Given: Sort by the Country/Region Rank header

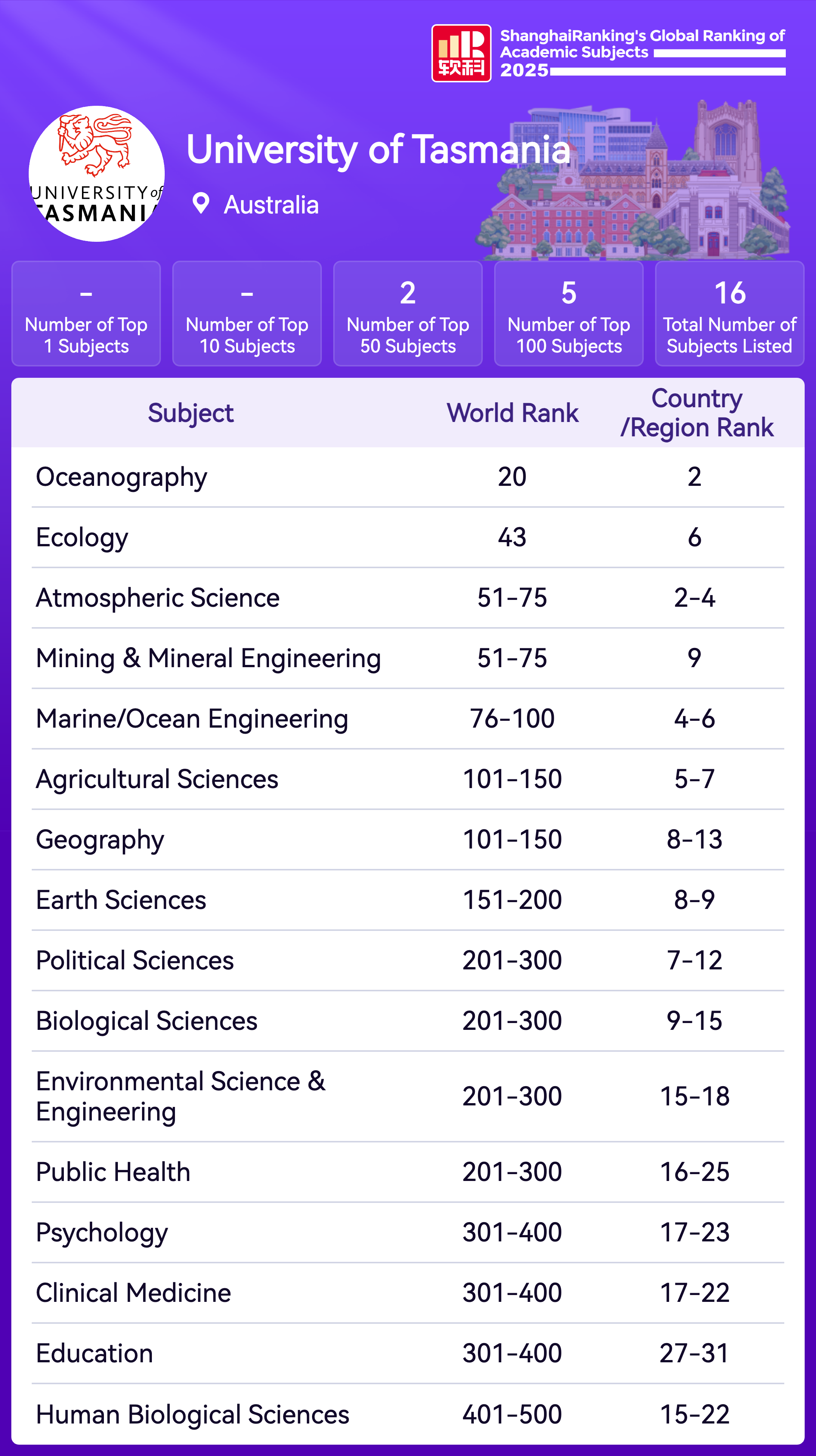Looking at the screenshot, I should tap(696, 413).
